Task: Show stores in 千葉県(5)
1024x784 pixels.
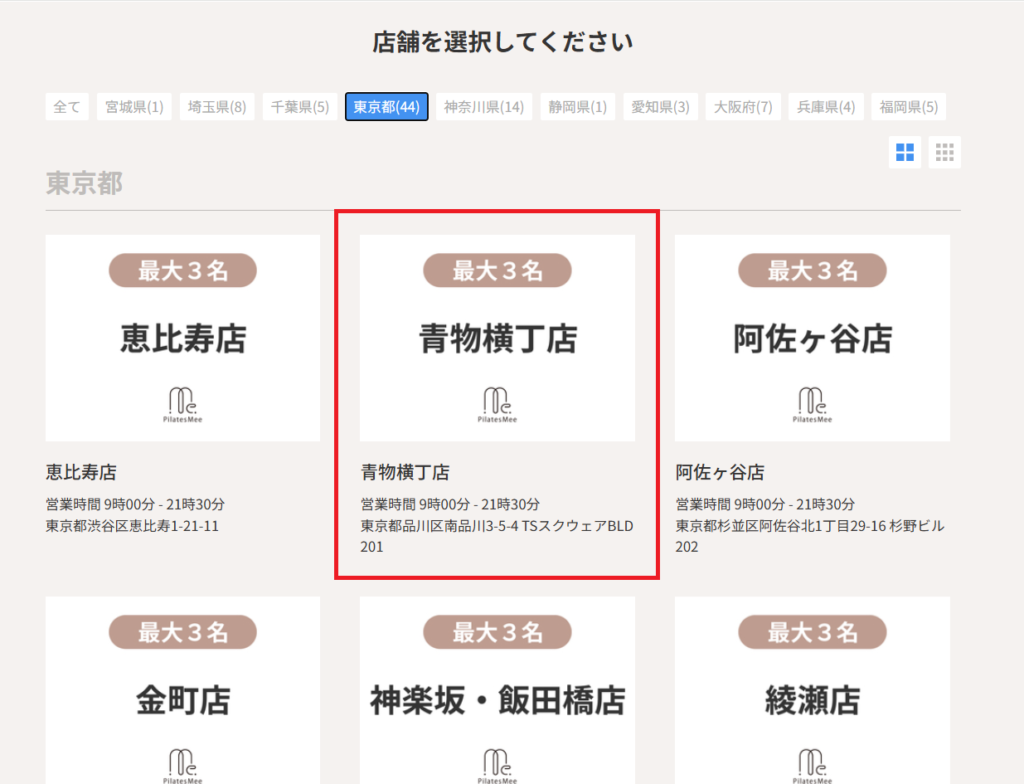Action: coord(300,107)
